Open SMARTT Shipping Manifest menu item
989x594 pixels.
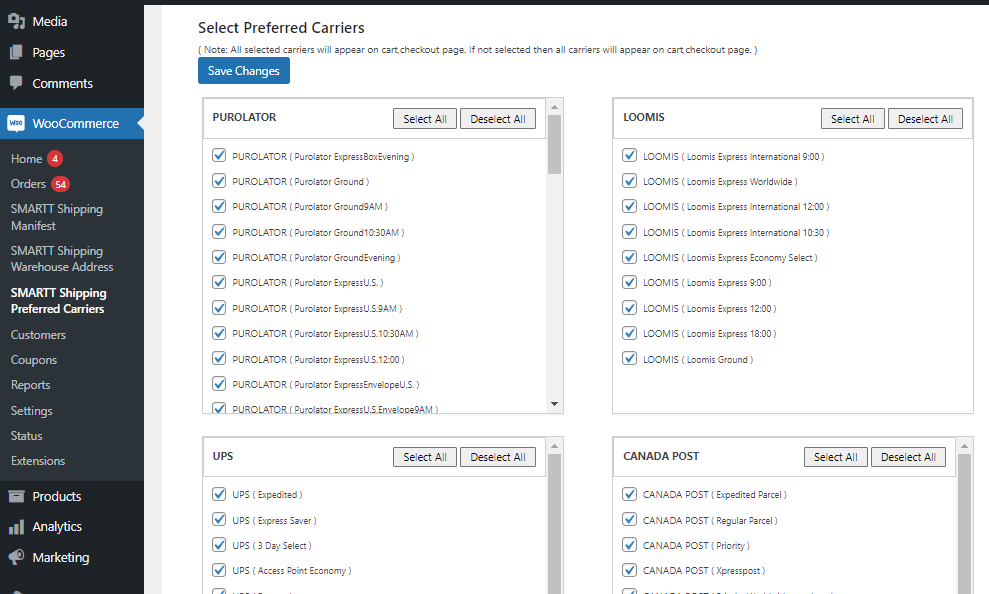(x=57, y=217)
